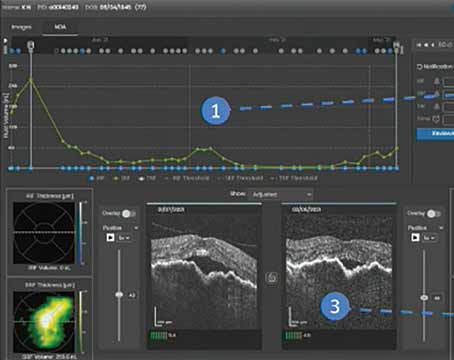Click the link/sync icon between the OCT scans
Screen dimensions: 454x360
coord(272,277)
